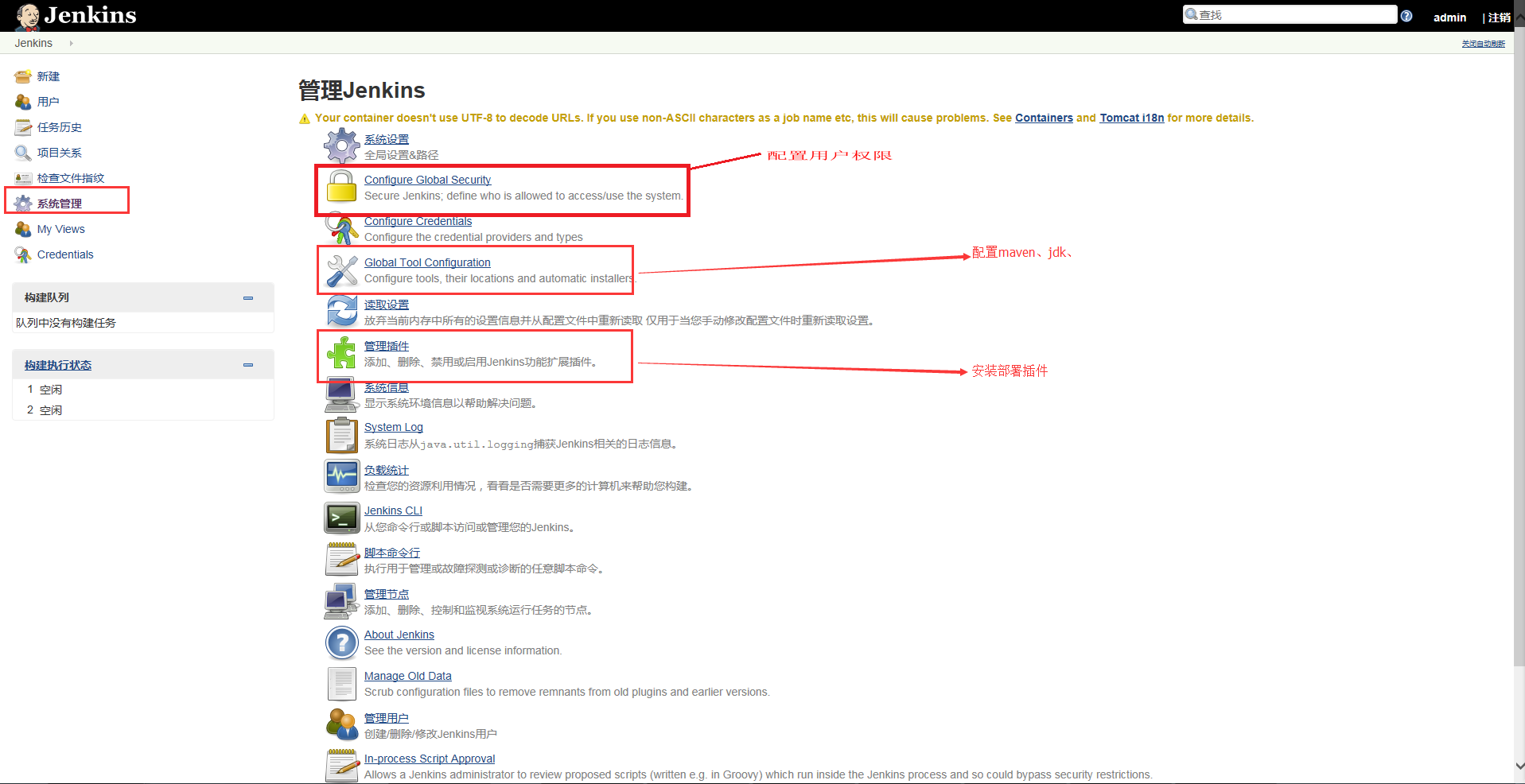Click the 系统信息 computer icon
1525x784 pixels.
pos(342,394)
